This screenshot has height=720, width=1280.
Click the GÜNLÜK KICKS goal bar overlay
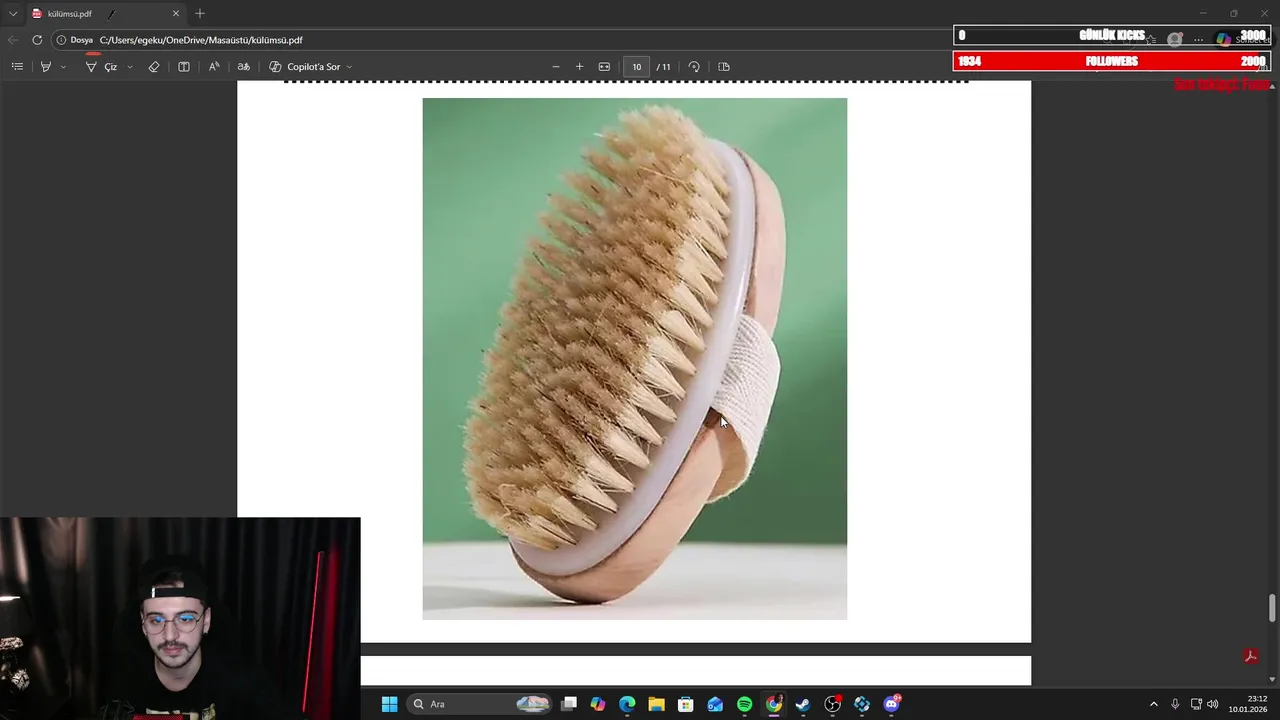tap(1112, 36)
